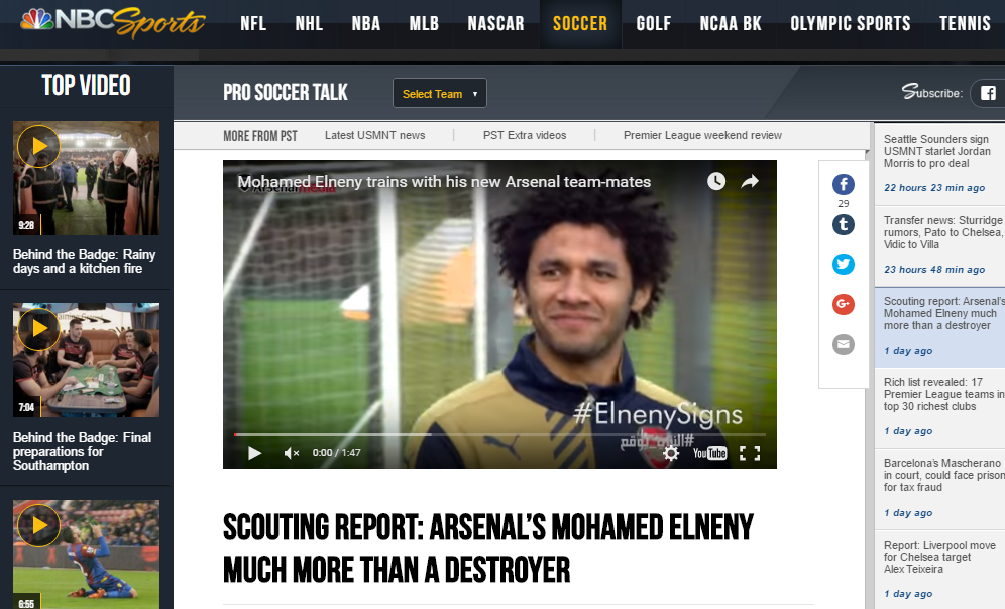
Task: Share article on Facebook sidebar icon
Action: pyautogui.click(x=843, y=185)
